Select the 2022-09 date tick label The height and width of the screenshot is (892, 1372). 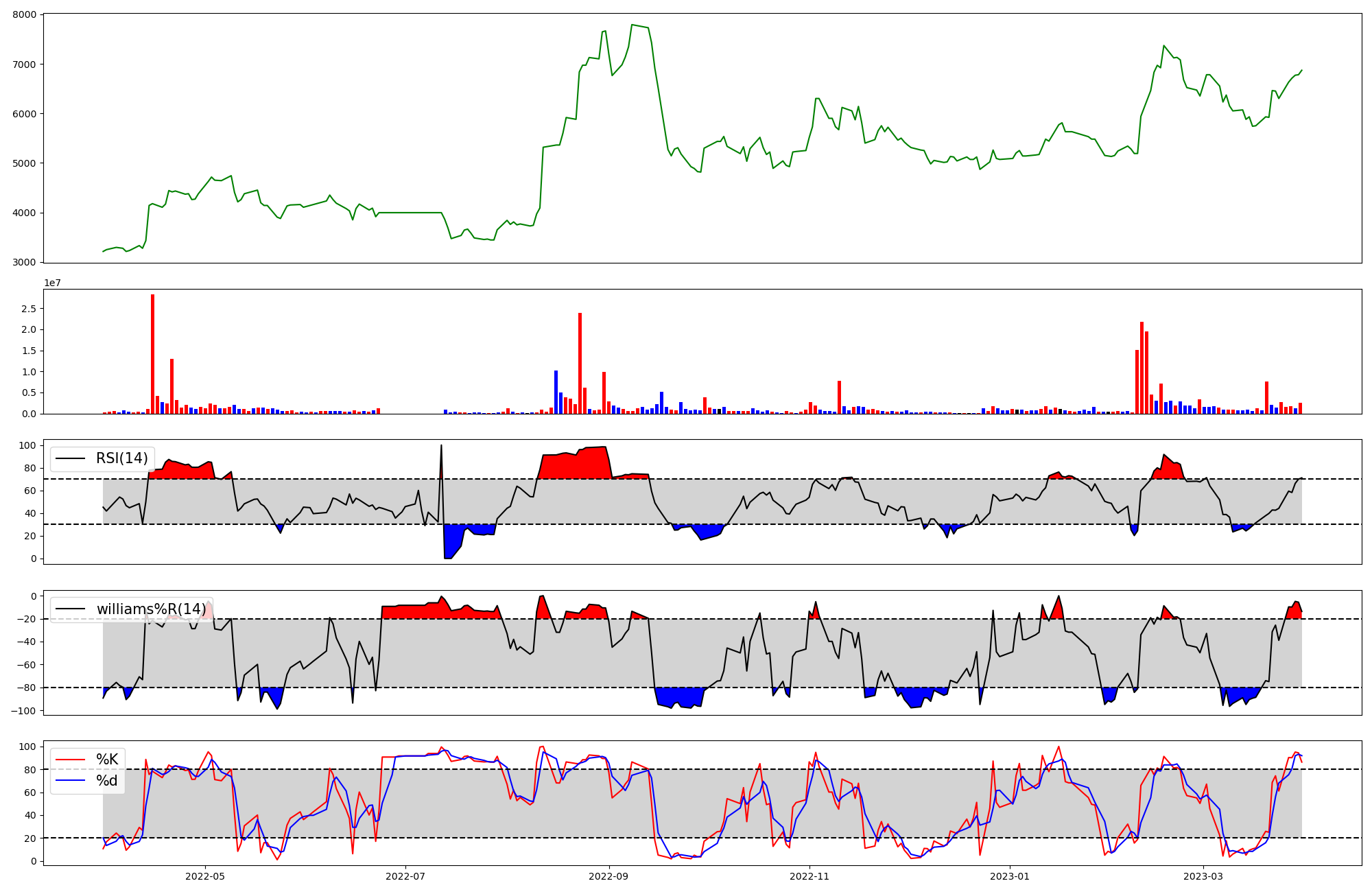click(x=610, y=876)
